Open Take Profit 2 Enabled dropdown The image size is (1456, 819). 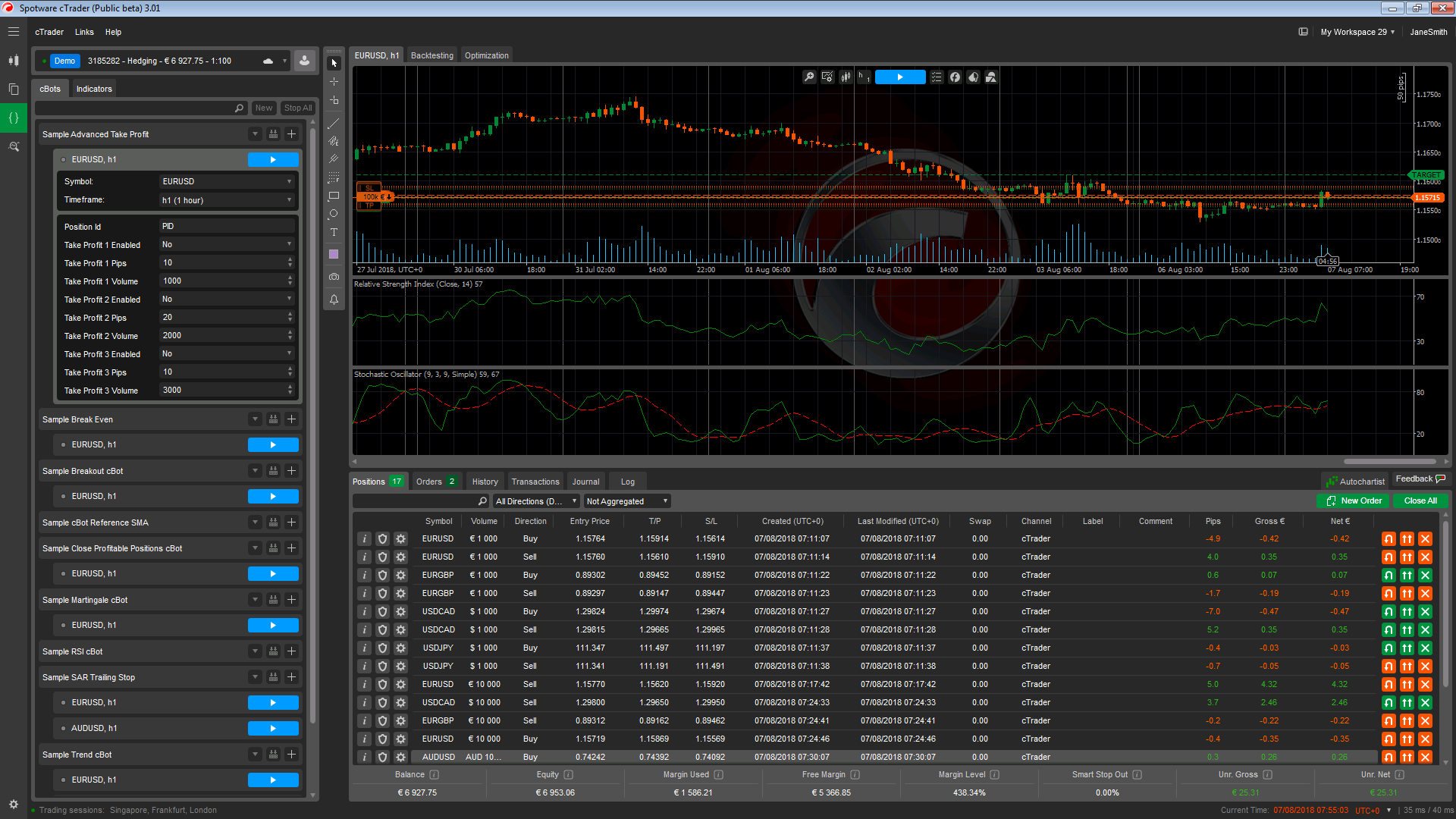click(227, 300)
